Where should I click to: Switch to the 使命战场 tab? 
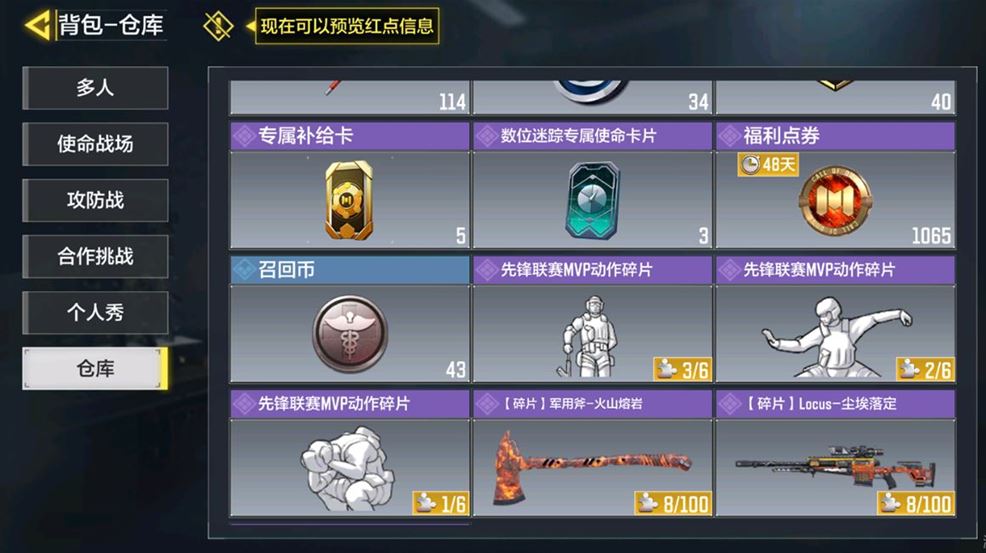point(95,144)
